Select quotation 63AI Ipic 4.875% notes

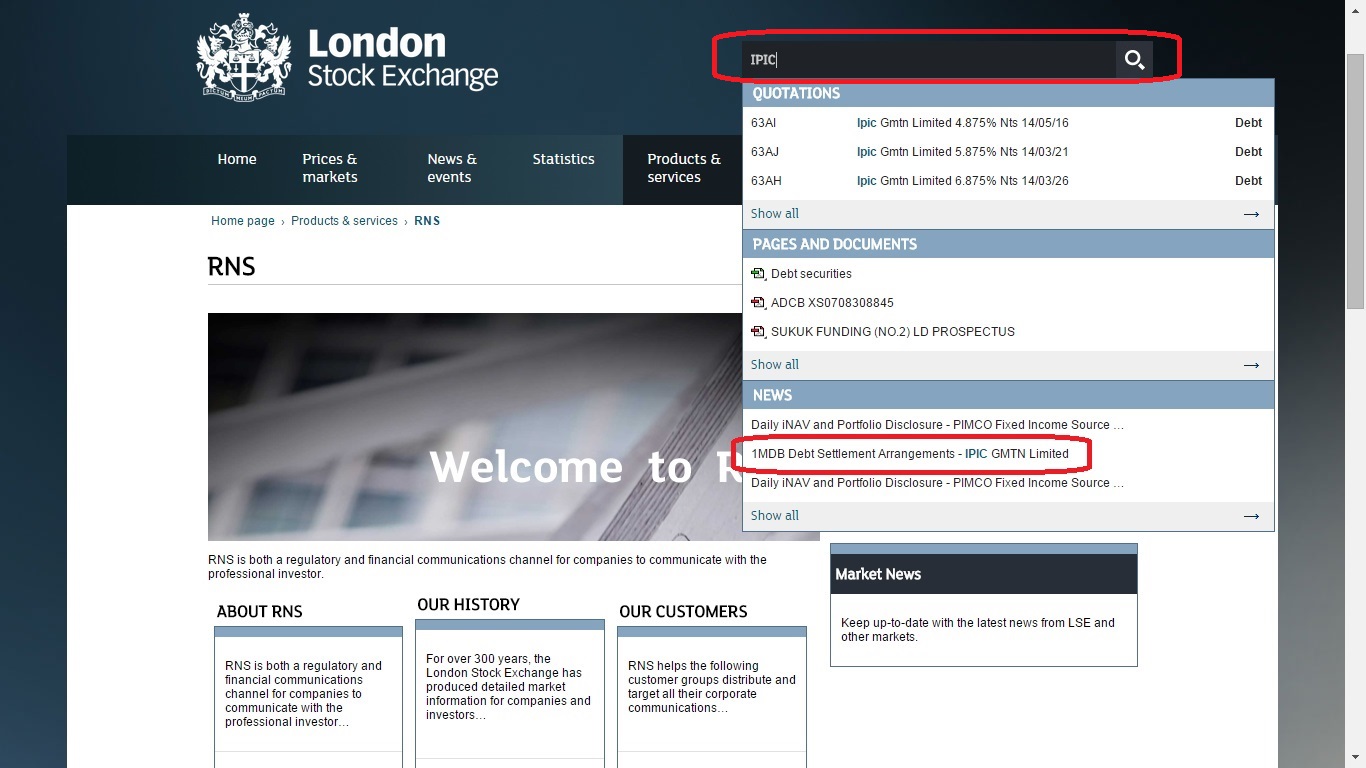pyautogui.click(x=1008, y=123)
